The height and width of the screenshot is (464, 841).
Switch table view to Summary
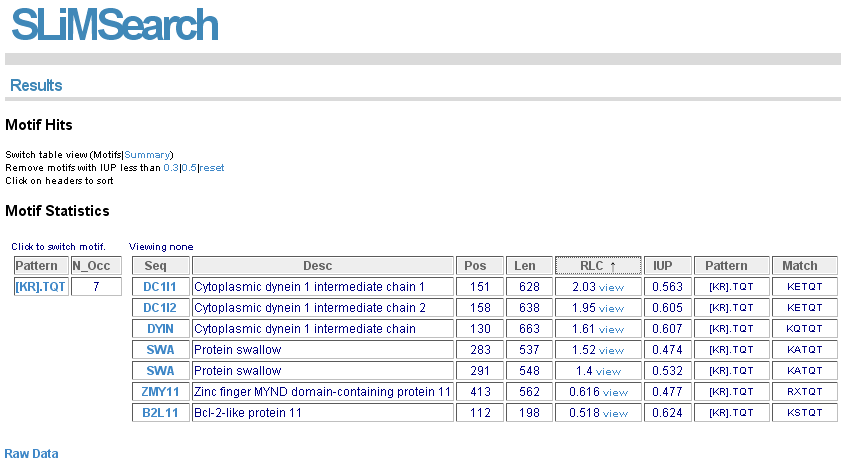point(147,155)
